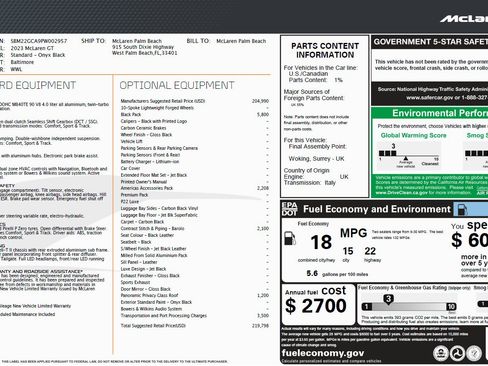Viewport: 488px width, 366px height.
Task: Click the Black Pack option row
Action: pos(195,114)
